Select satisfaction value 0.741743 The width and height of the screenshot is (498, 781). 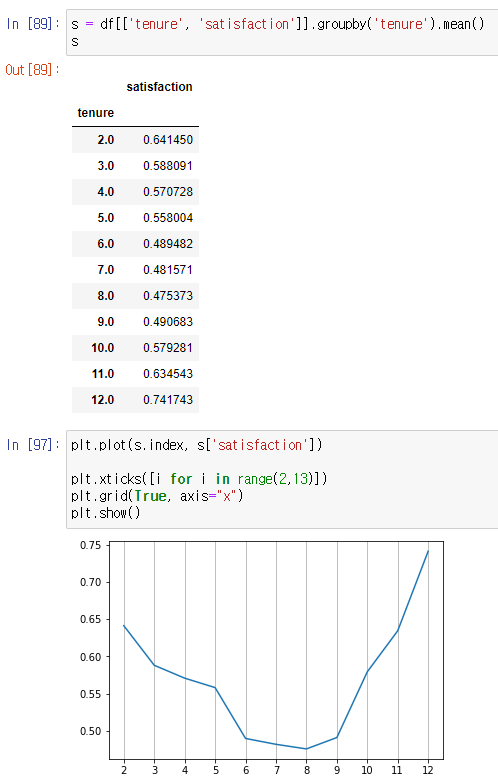click(x=168, y=399)
